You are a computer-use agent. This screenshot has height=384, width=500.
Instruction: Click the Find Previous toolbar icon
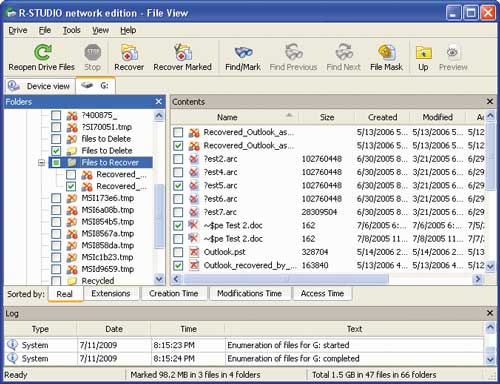tap(293, 52)
